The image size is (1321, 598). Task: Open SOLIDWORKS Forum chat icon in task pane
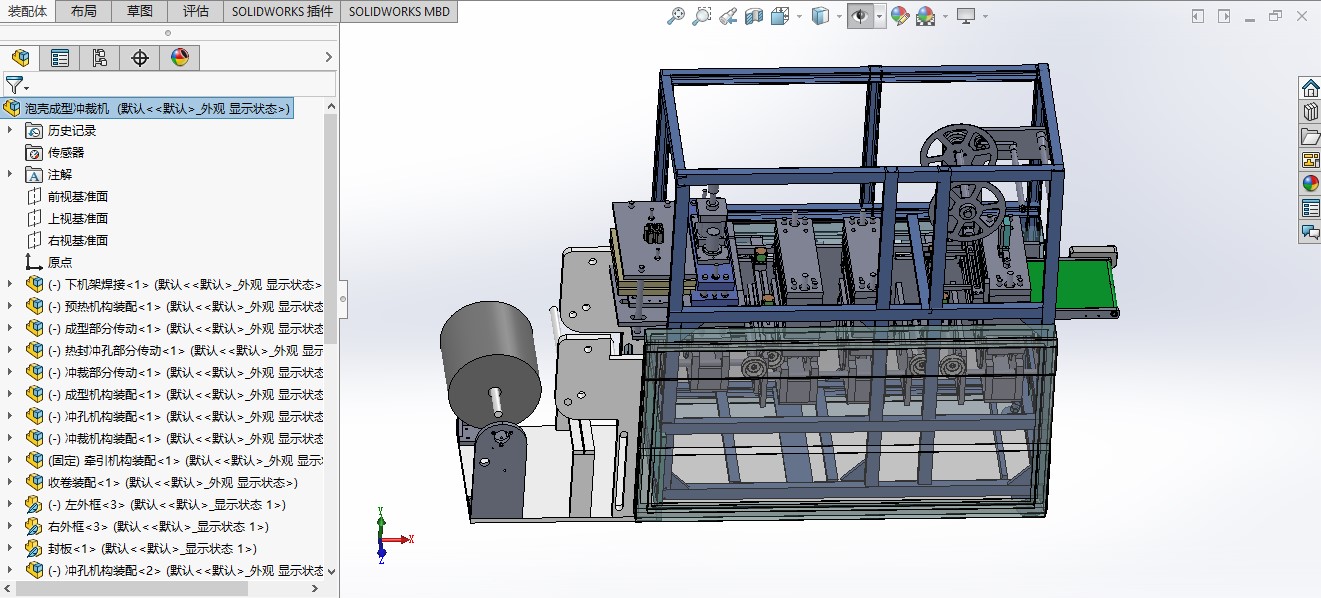1310,232
